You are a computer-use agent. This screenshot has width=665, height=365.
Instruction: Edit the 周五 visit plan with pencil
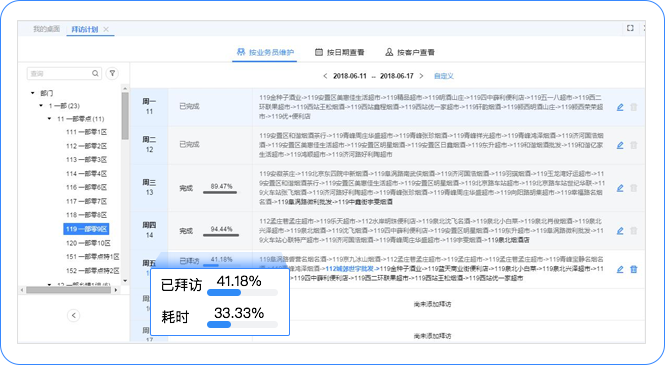[620, 269]
